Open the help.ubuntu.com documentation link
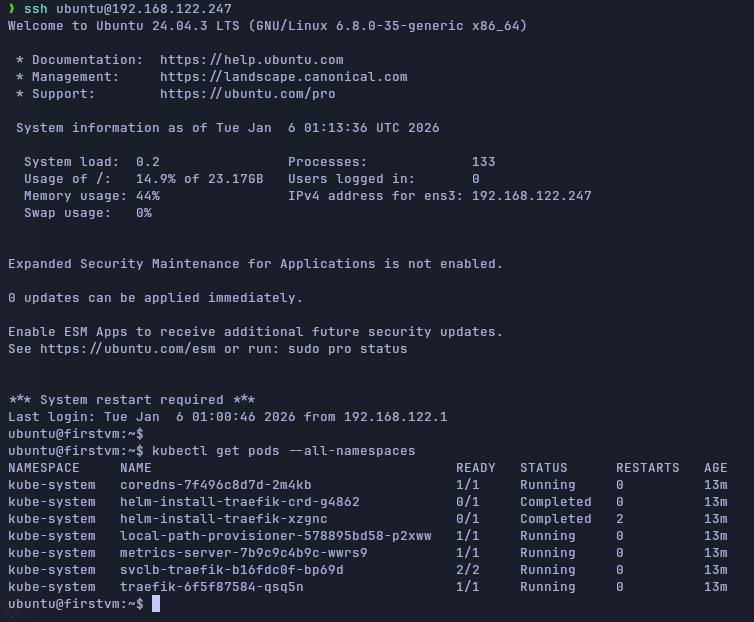 point(251,60)
